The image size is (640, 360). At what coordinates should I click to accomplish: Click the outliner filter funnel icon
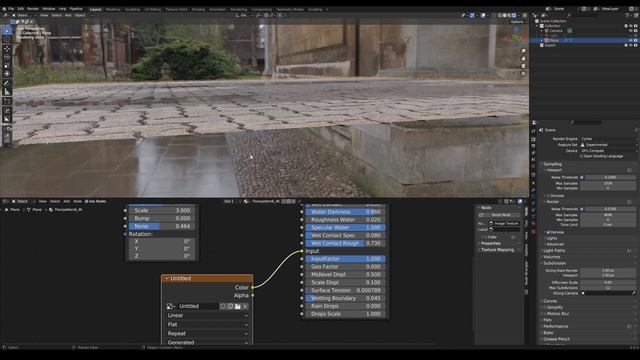[x=627, y=15]
